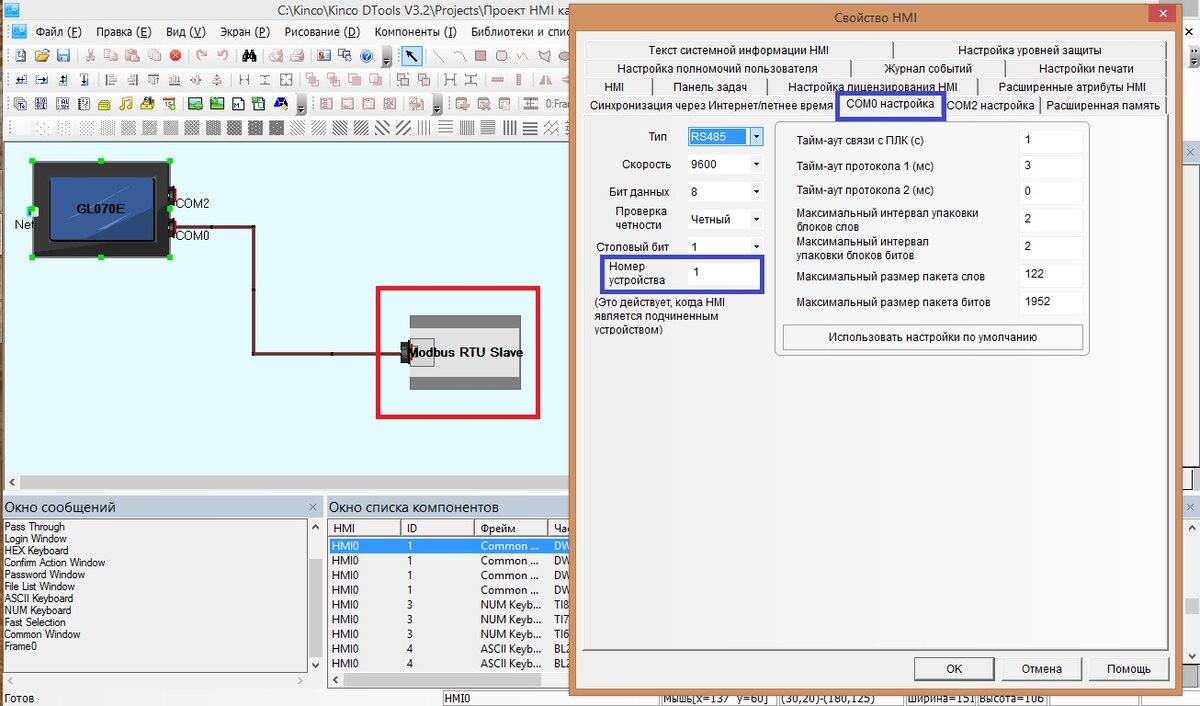
Task: Click Тайм-аут связи с ПЛК field
Action: [1050, 140]
